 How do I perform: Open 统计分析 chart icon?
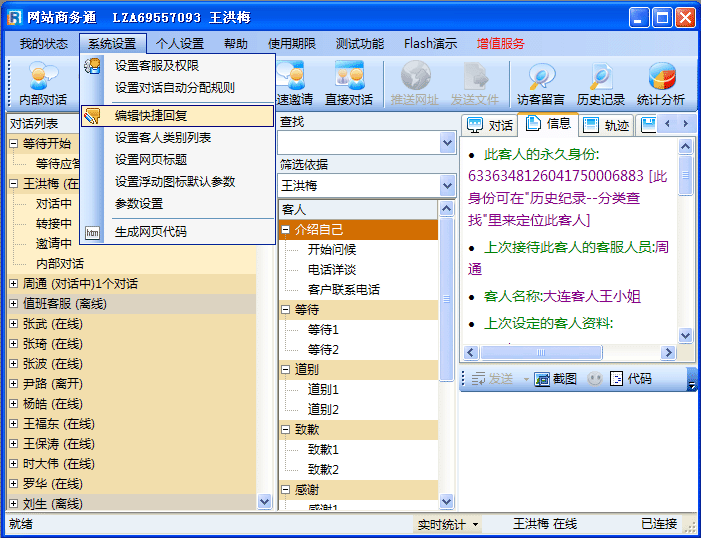(x=661, y=82)
